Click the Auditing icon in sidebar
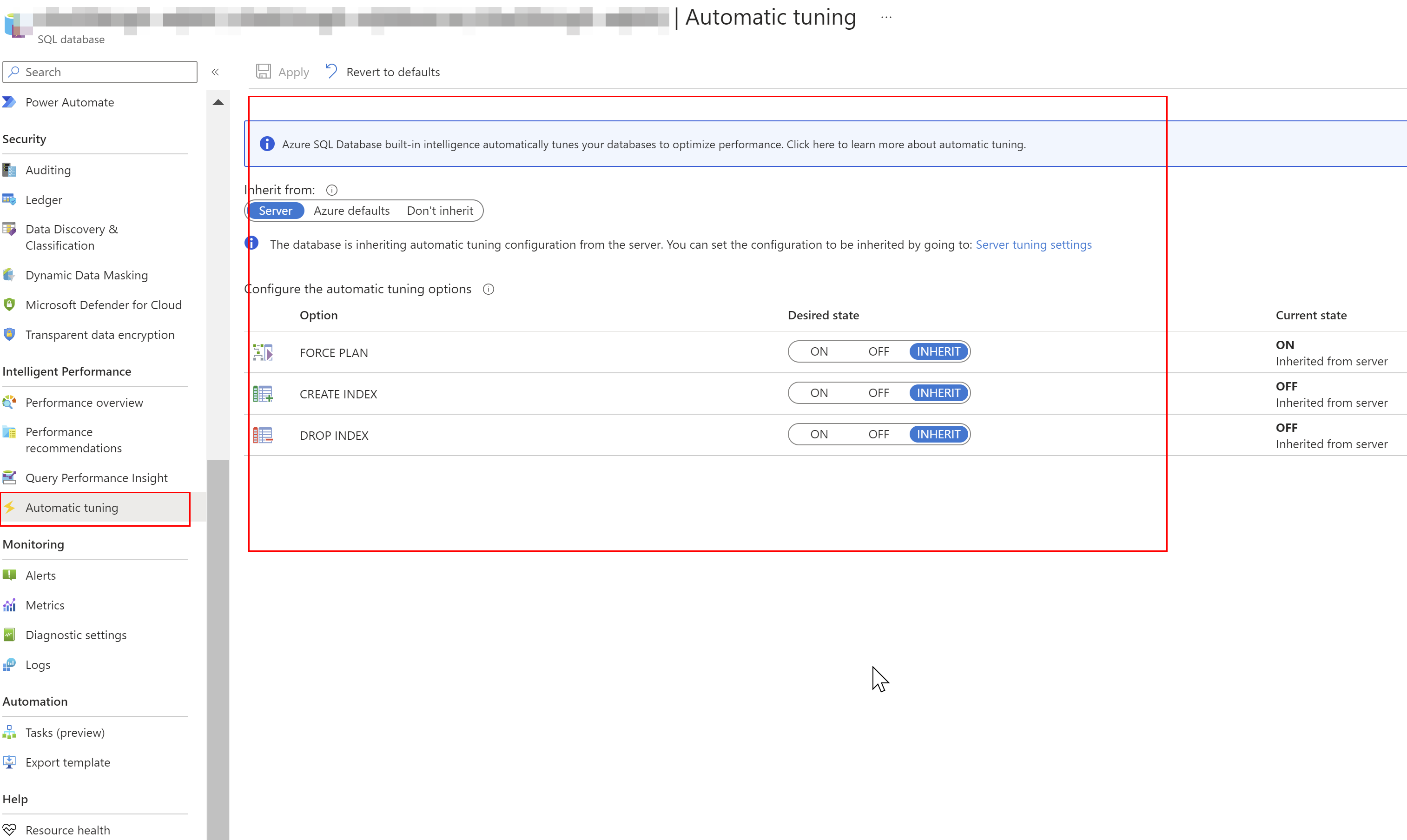Screen dimensions: 1407x840 click(9, 170)
